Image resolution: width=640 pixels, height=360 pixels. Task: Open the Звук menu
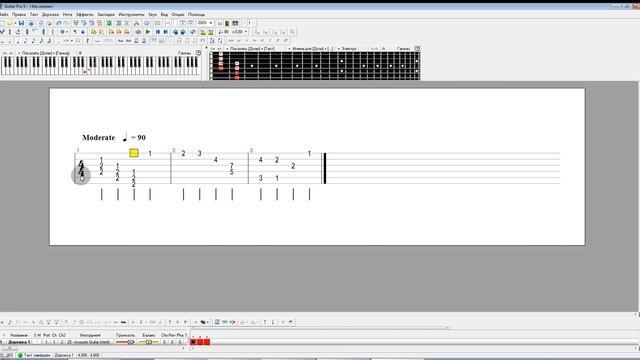pyautogui.click(x=152, y=14)
